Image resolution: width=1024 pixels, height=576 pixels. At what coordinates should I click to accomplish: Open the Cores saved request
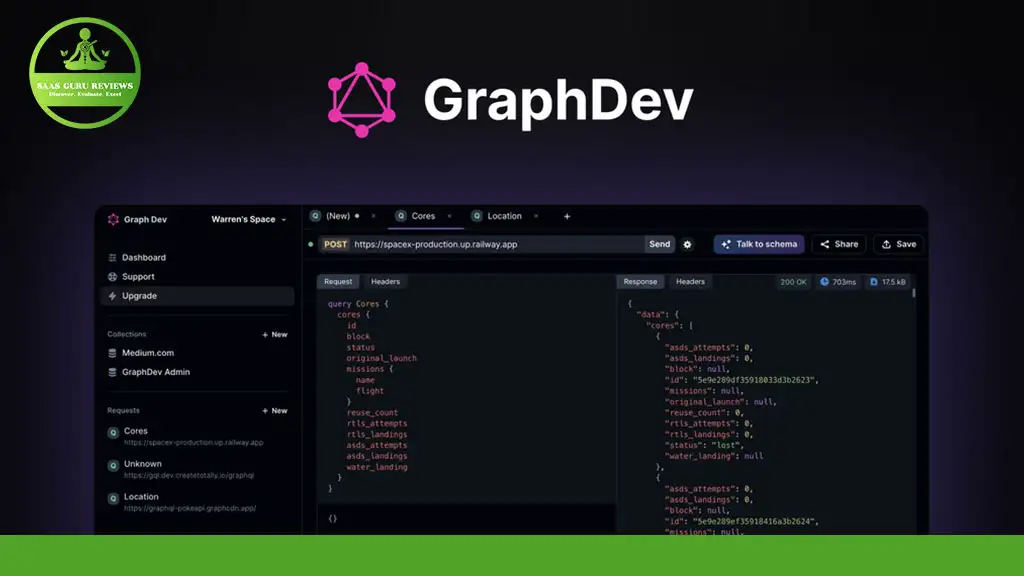pos(193,436)
